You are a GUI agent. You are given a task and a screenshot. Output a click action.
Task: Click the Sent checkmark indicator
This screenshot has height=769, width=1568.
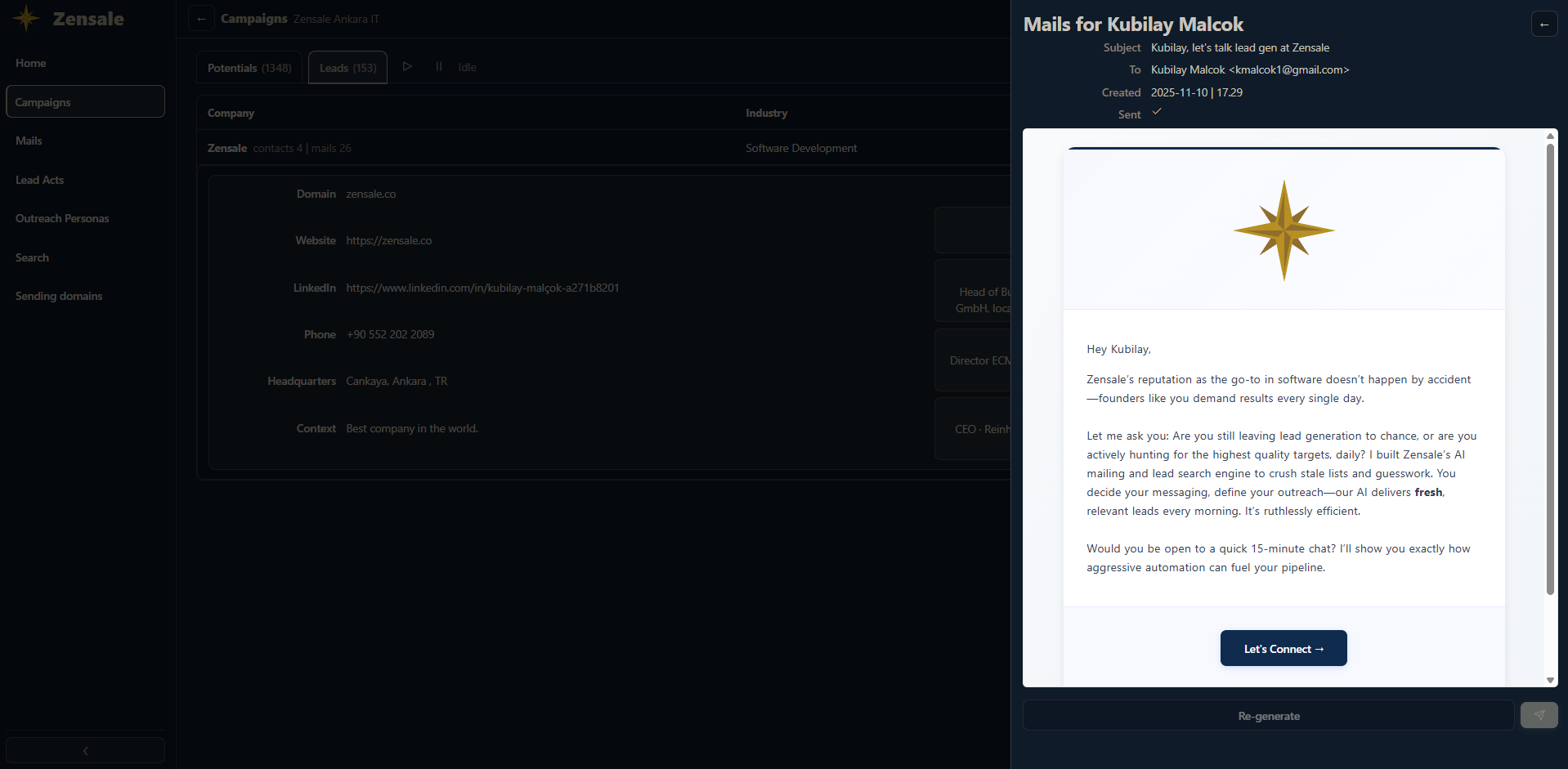point(1157,112)
